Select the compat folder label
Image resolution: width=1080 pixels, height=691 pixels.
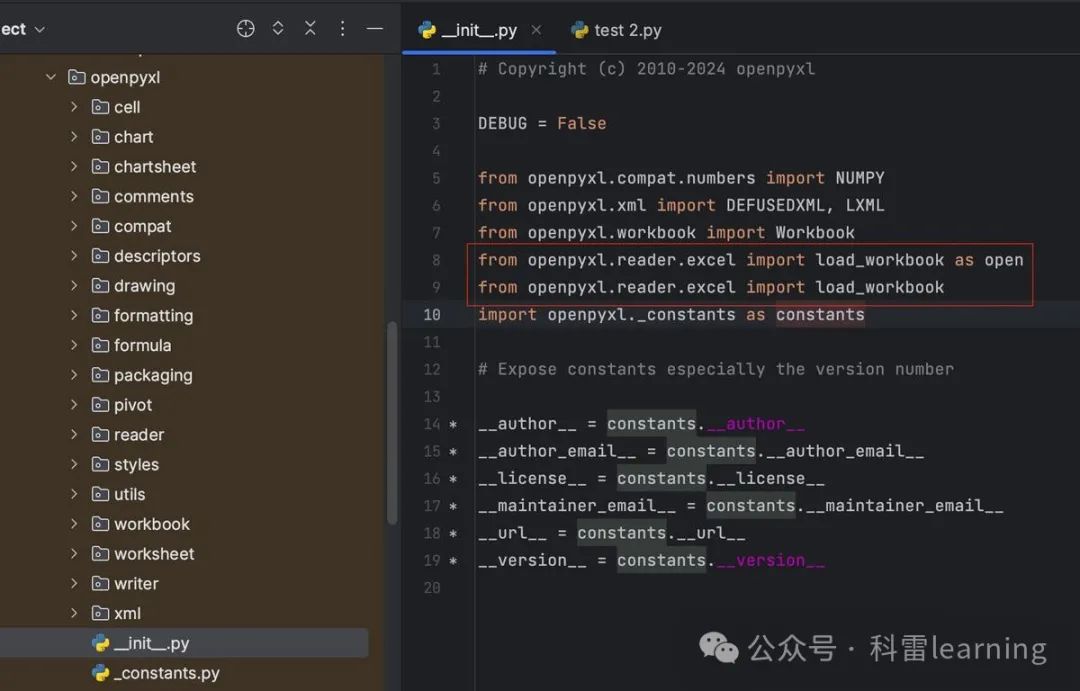click(143, 226)
